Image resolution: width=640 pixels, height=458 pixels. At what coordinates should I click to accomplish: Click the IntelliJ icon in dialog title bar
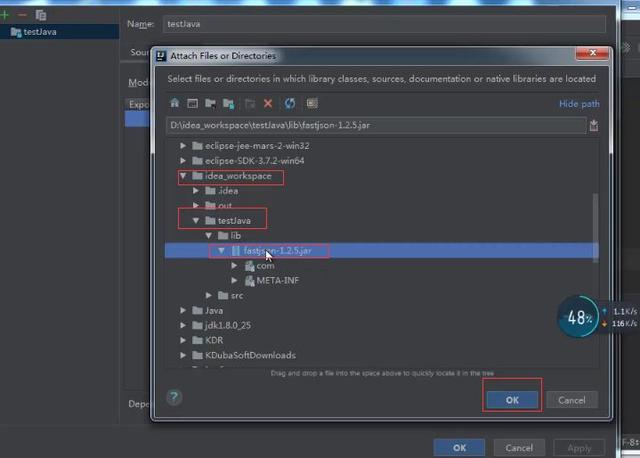click(161, 56)
